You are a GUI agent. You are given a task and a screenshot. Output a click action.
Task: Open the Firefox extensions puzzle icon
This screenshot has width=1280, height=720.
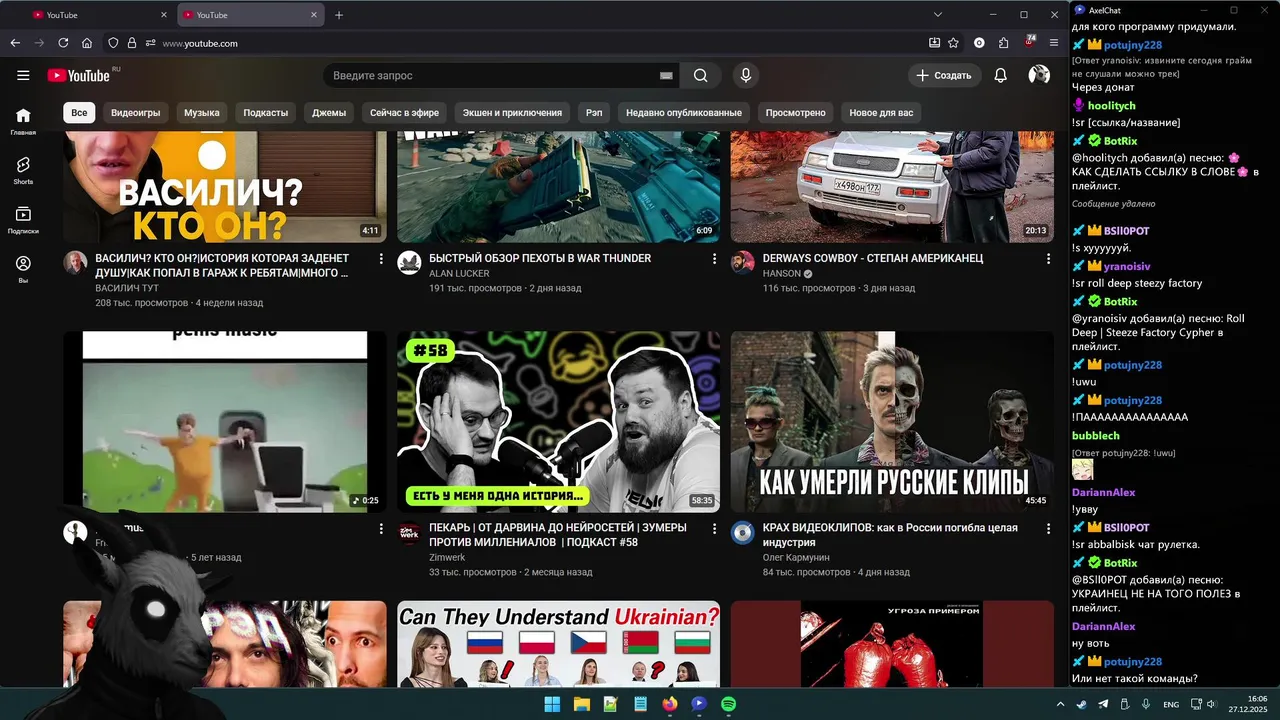tap(1004, 43)
